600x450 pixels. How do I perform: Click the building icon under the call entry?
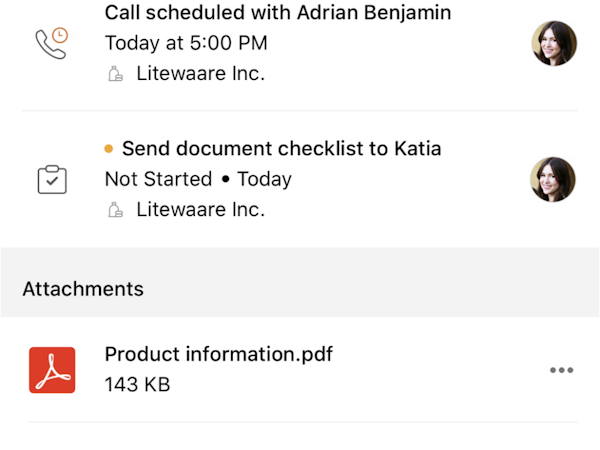(x=115, y=73)
